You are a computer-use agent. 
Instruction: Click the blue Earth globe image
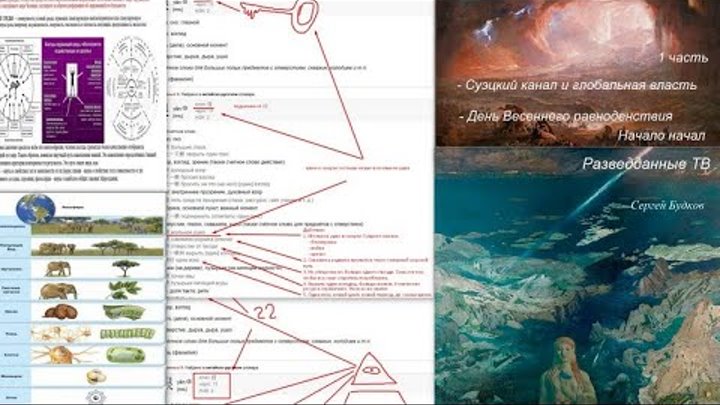[x=35, y=208]
